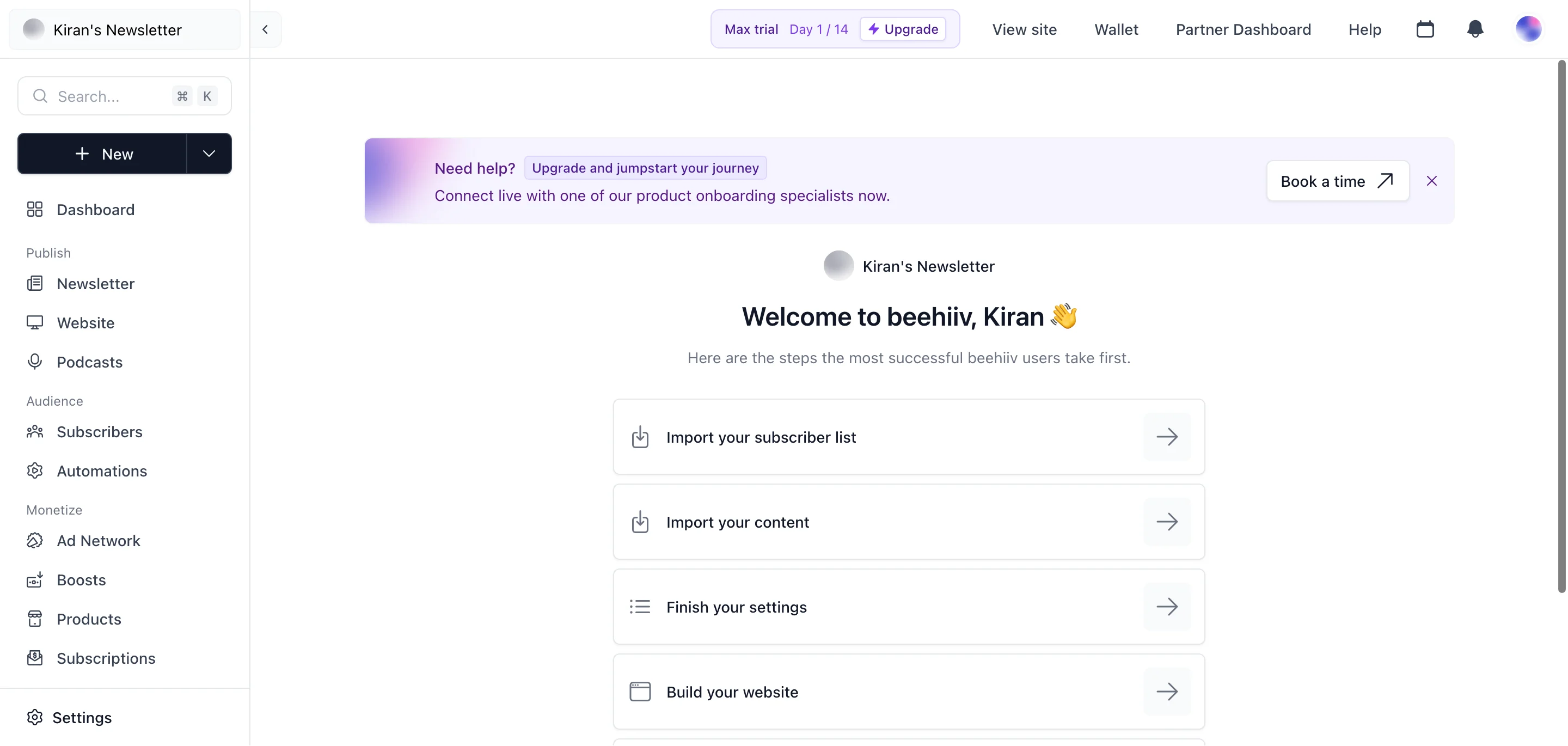1568x746 pixels.
Task: Click the Boosts icon in sidebar
Action: point(35,580)
